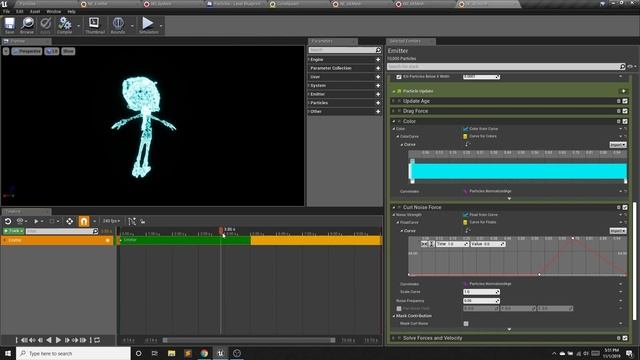Click the Lit view mode button

(x=52, y=51)
